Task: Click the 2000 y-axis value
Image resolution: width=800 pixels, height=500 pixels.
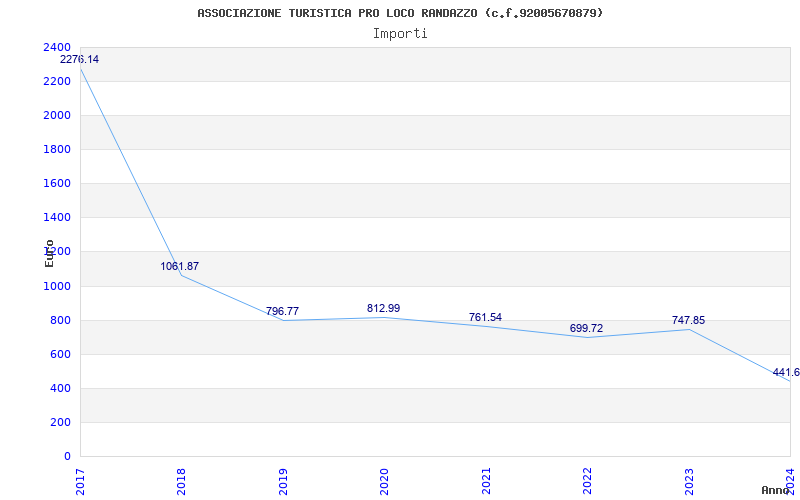Action: pyautogui.click(x=57, y=116)
